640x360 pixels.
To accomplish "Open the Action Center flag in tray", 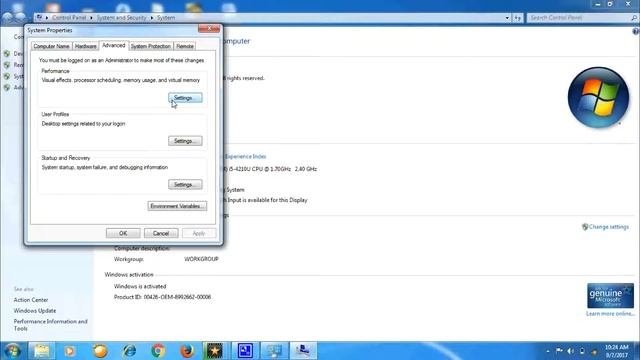I will [x=559, y=351].
